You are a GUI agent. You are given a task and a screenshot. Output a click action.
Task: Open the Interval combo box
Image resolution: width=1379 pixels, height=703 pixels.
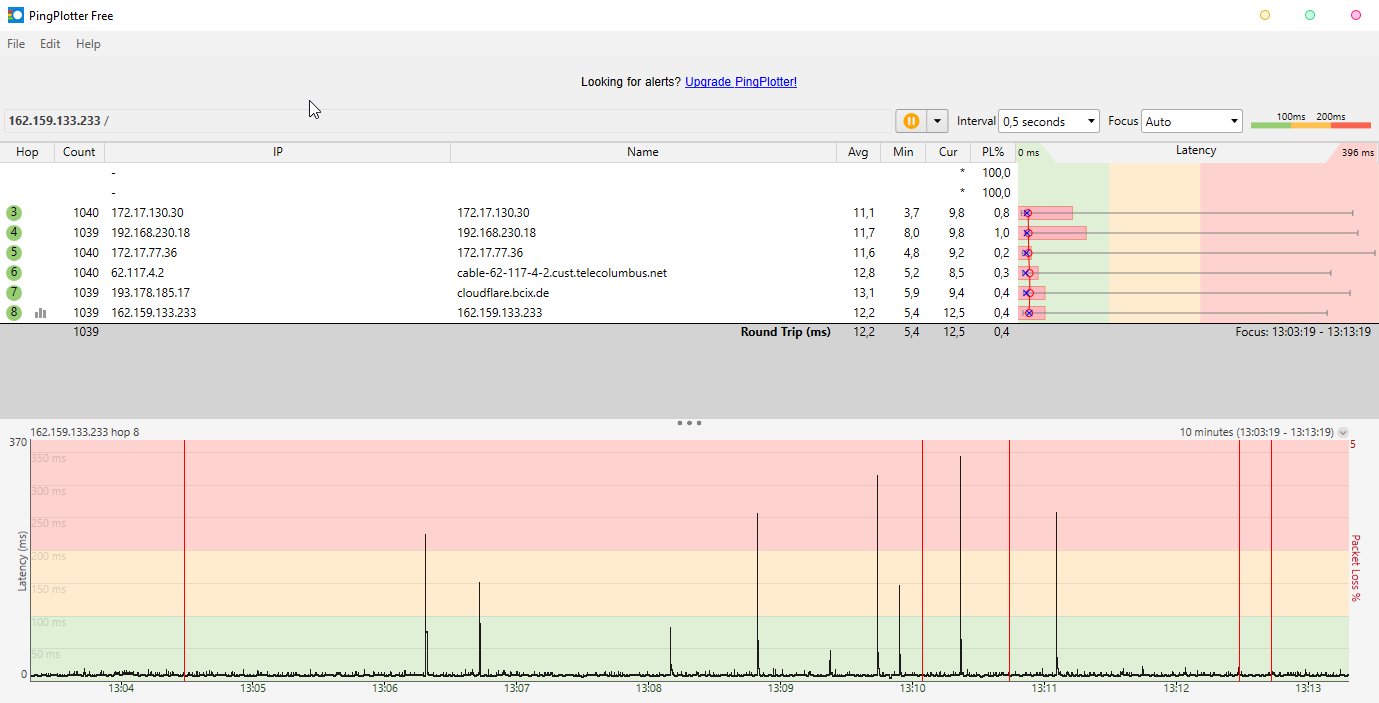coord(1049,121)
